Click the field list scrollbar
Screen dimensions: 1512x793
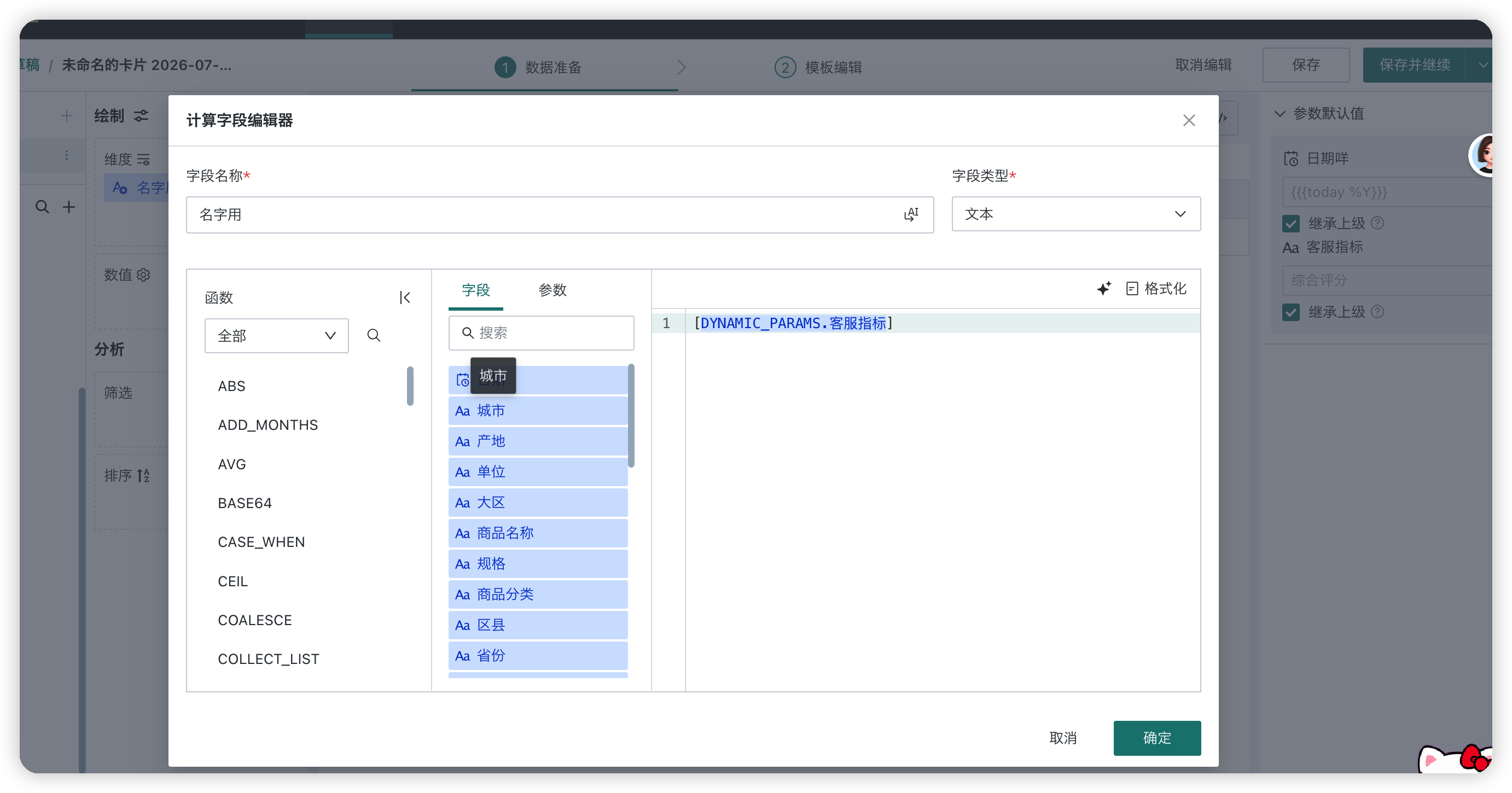point(631,416)
